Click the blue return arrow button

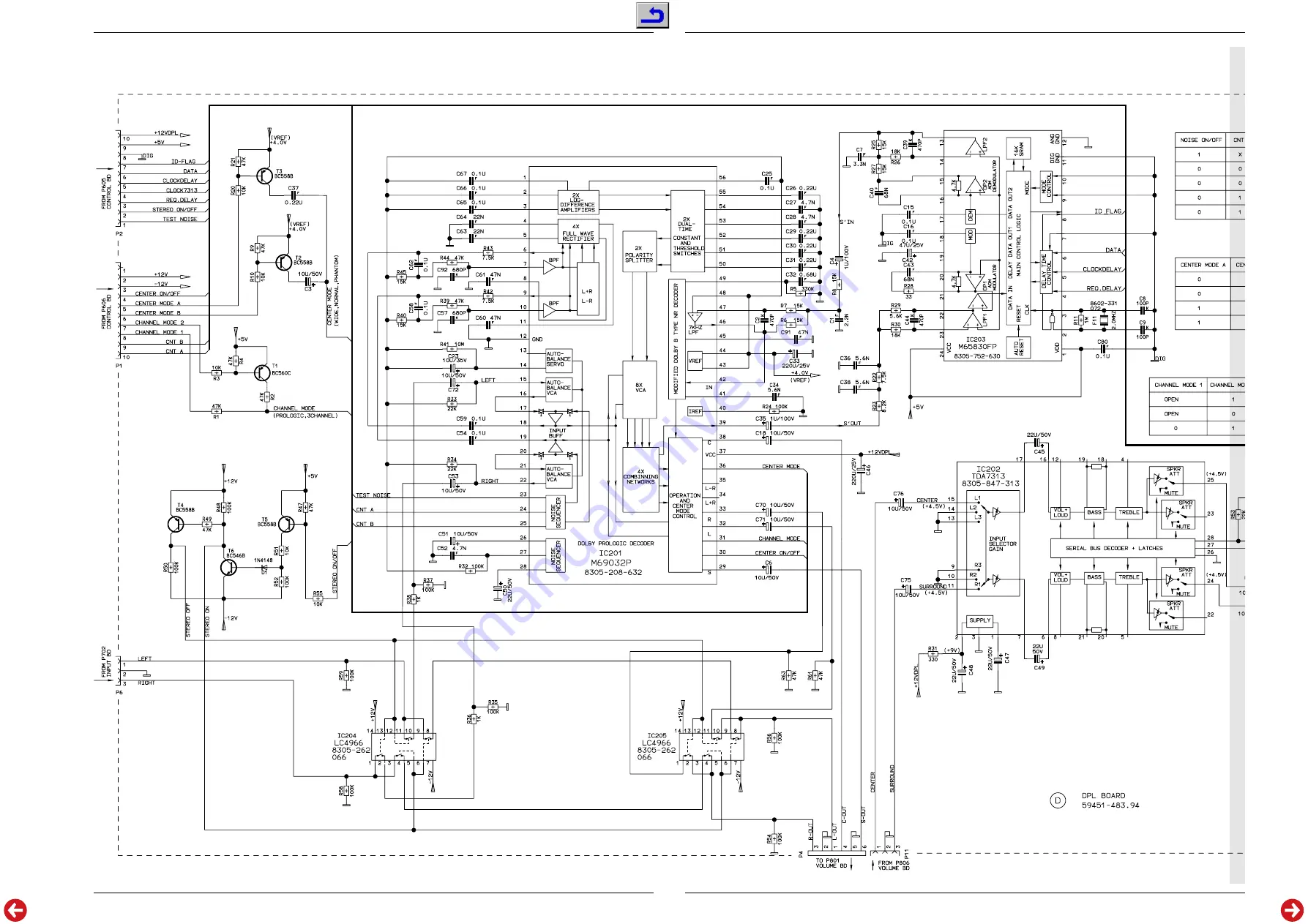tap(652, 15)
